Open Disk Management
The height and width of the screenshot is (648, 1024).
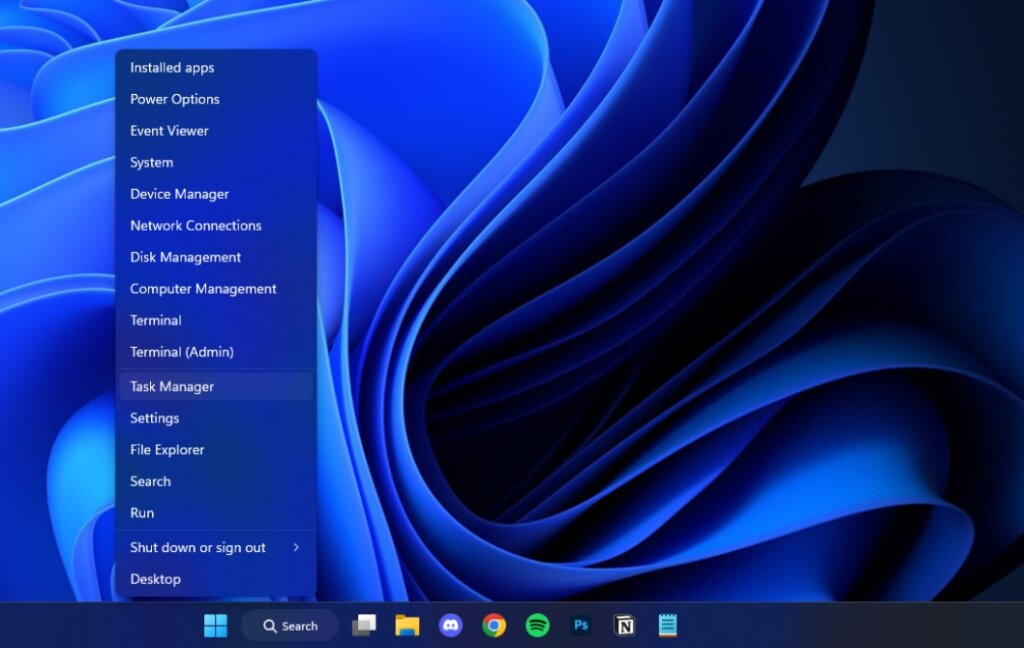tap(216, 257)
